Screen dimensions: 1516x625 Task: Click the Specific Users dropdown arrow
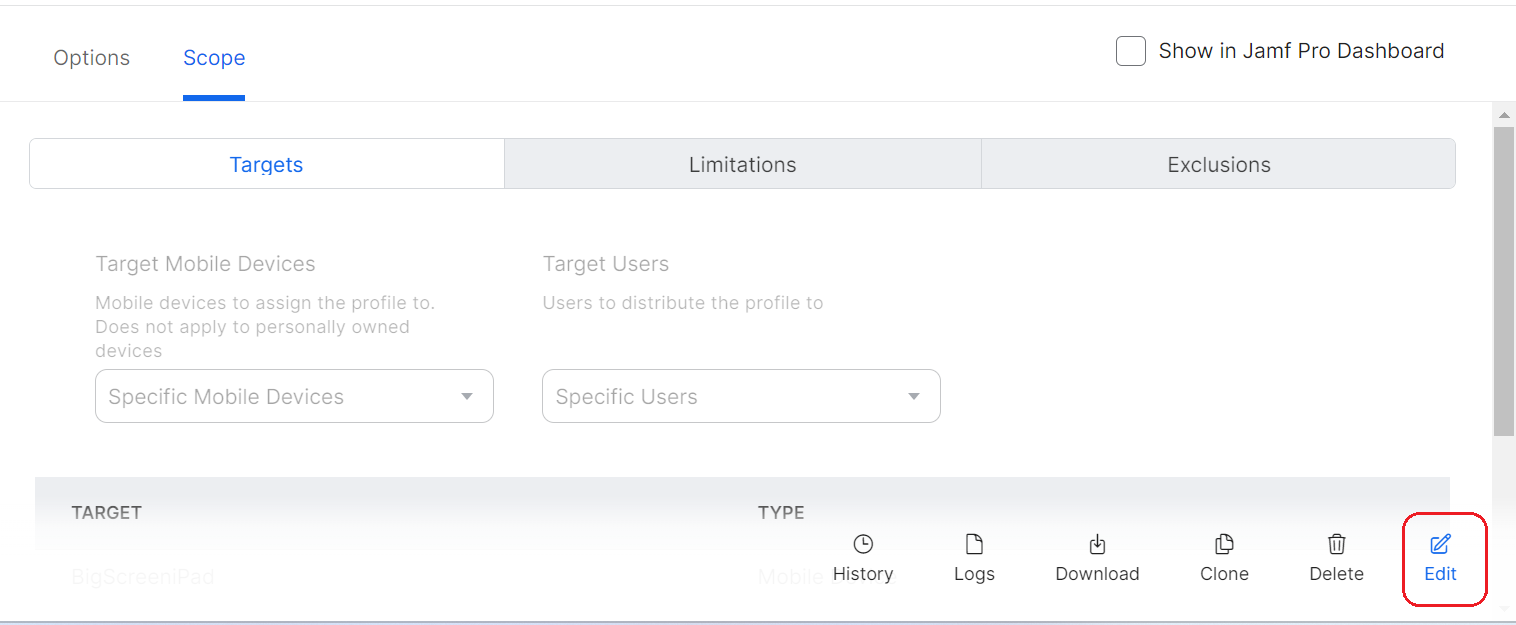click(x=913, y=397)
